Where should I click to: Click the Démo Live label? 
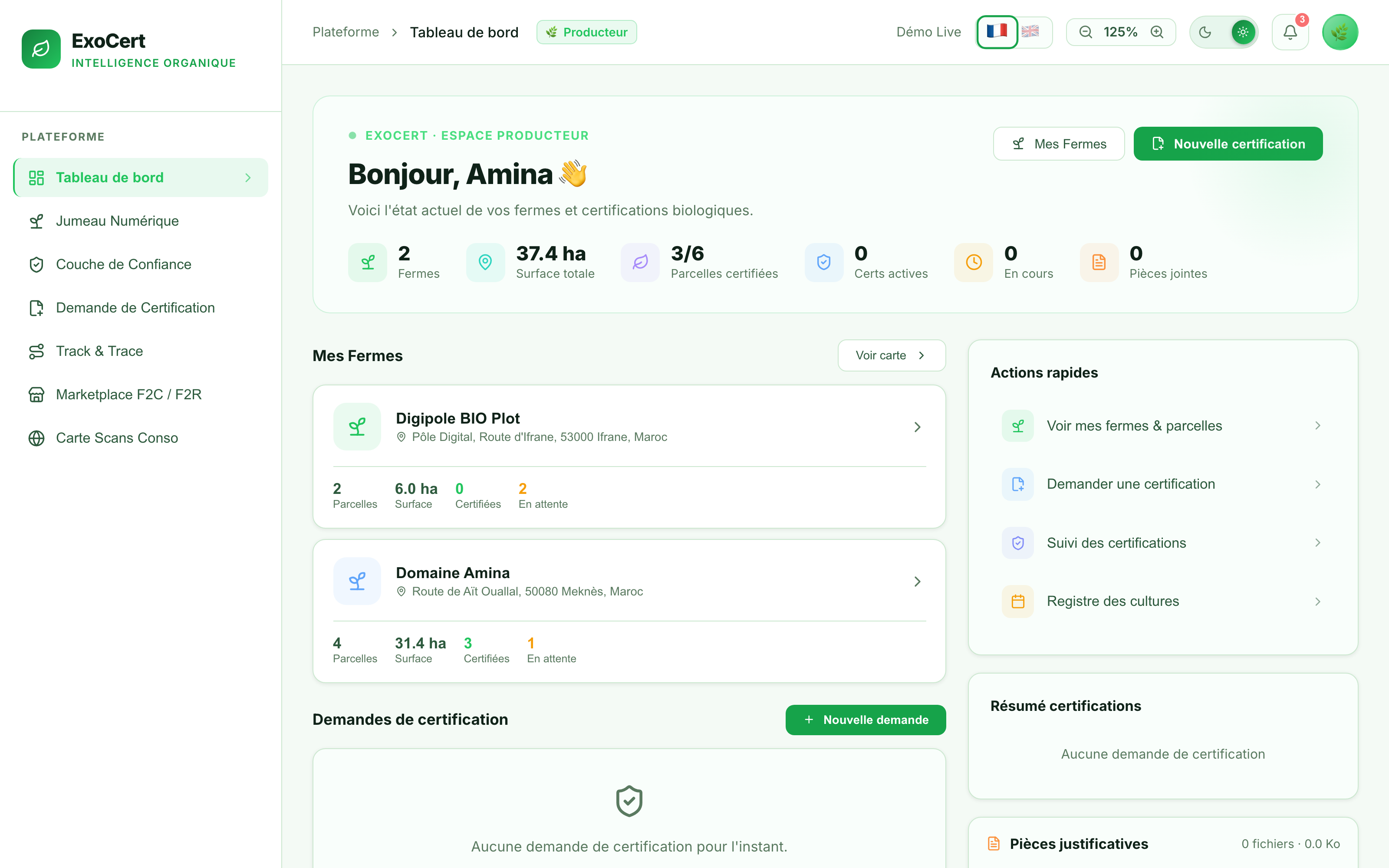pos(928,32)
